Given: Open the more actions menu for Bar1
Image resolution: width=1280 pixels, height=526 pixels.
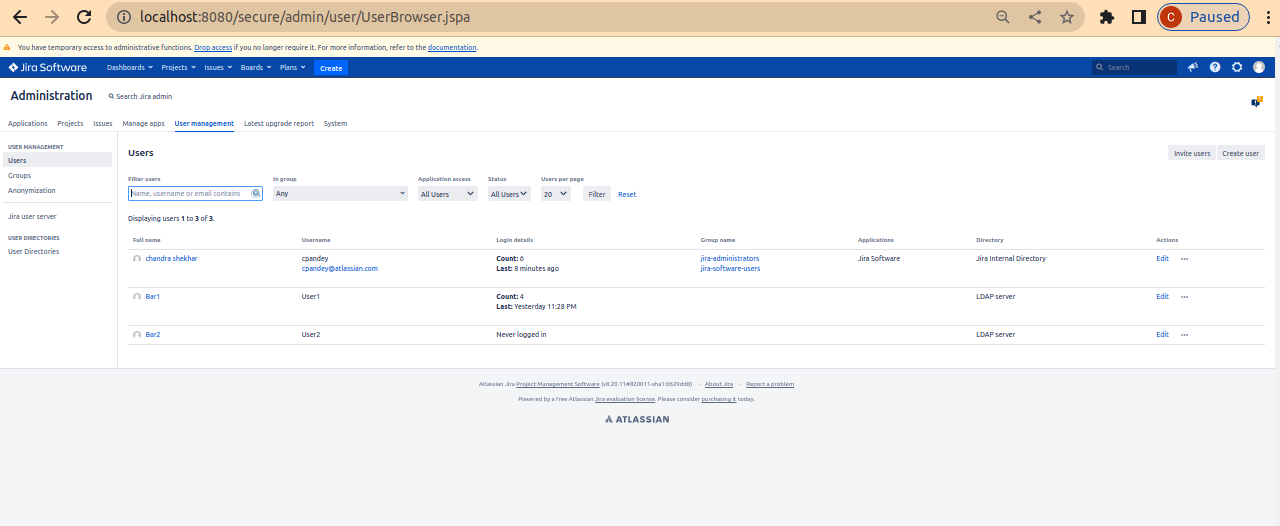Looking at the screenshot, I should tap(1184, 296).
